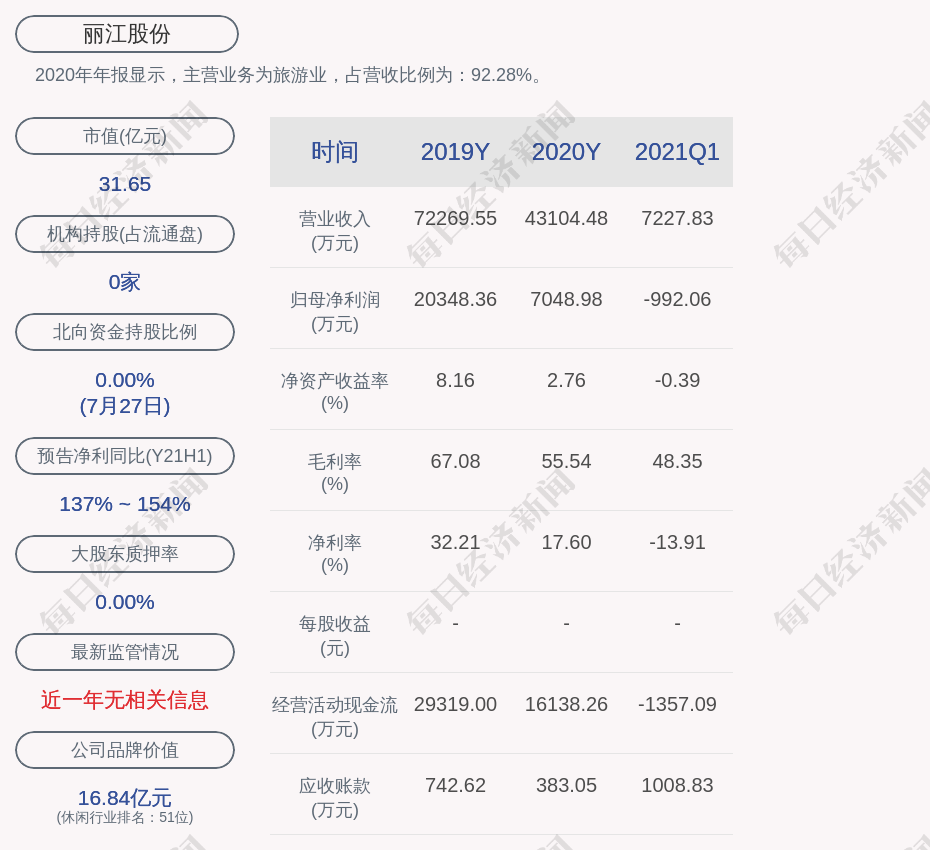Click net margin value -13.91

pyautogui.click(x=677, y=542)
